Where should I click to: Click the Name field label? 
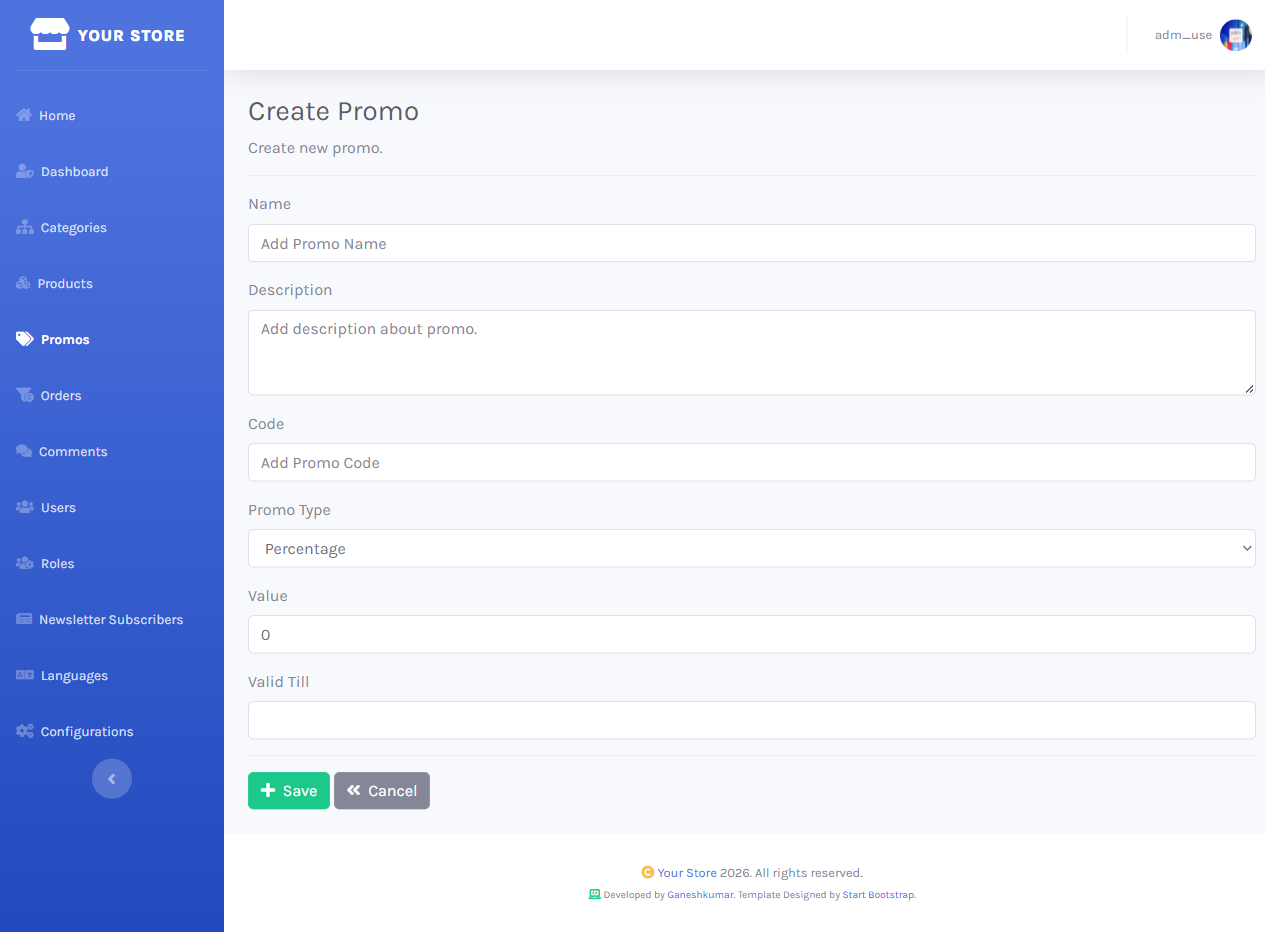pos(269,204)
